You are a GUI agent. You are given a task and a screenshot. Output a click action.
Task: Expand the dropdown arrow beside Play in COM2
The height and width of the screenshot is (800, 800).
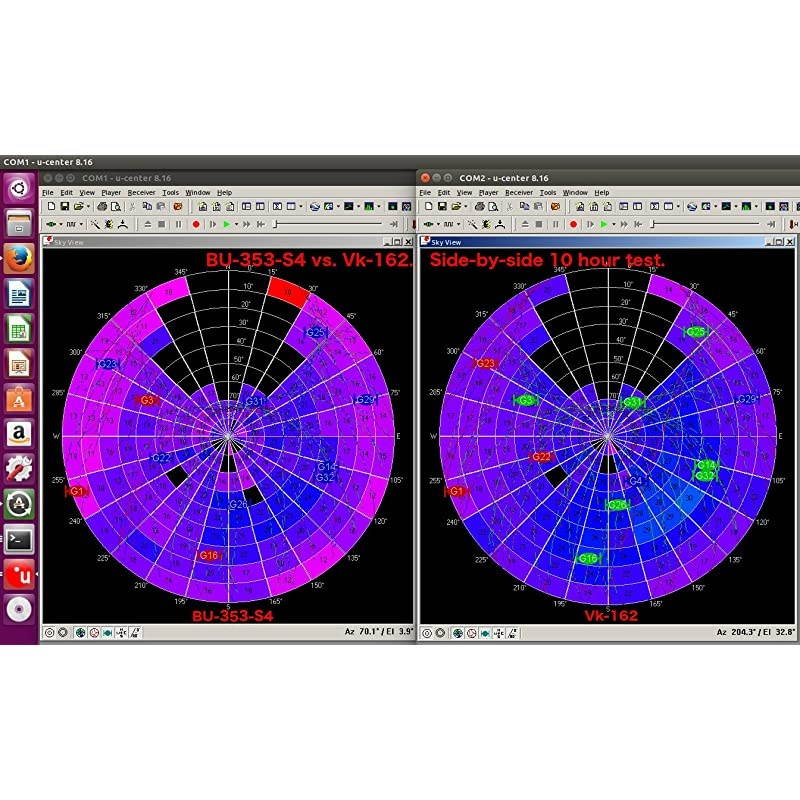615,224
